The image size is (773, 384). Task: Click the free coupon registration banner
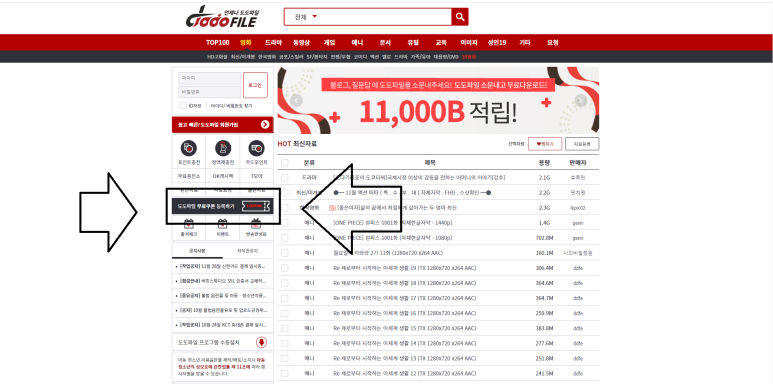[x=222, y=206]
